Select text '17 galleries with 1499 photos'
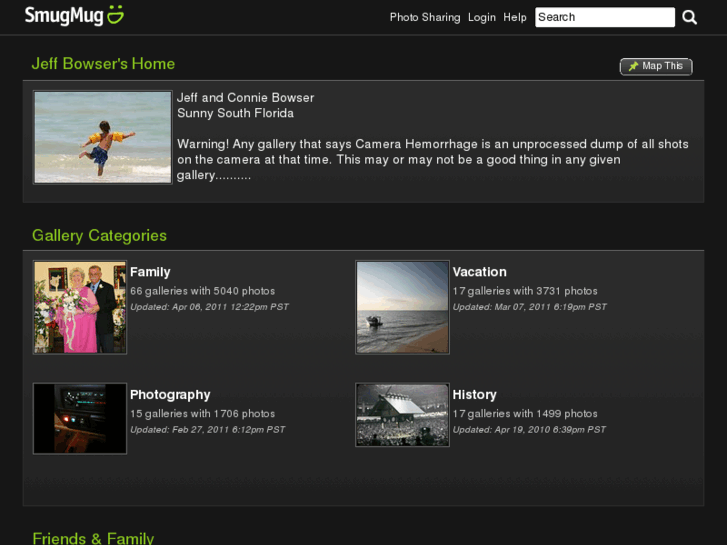The image size is (727, 545). tap(525, 414)
